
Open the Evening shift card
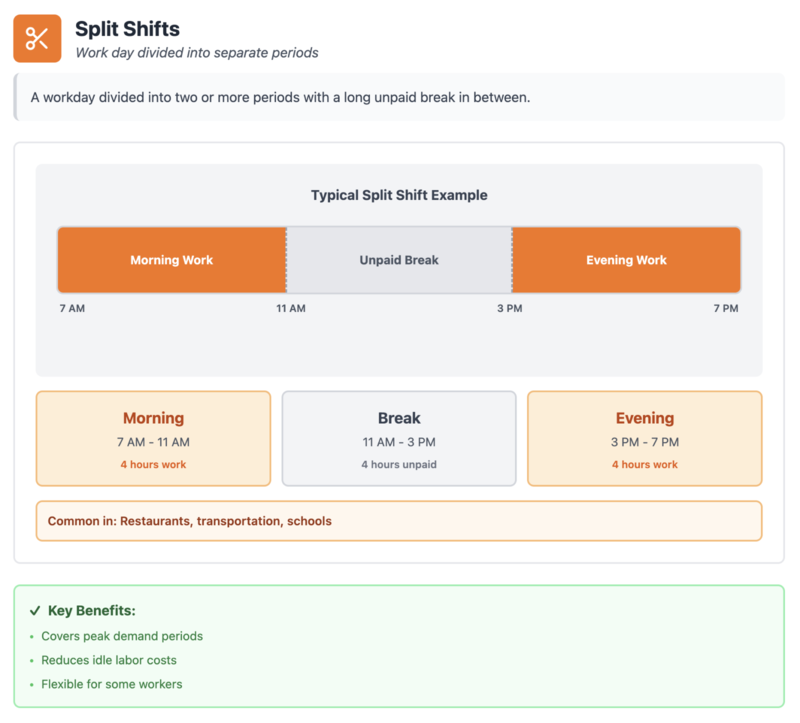coord(645,438)
